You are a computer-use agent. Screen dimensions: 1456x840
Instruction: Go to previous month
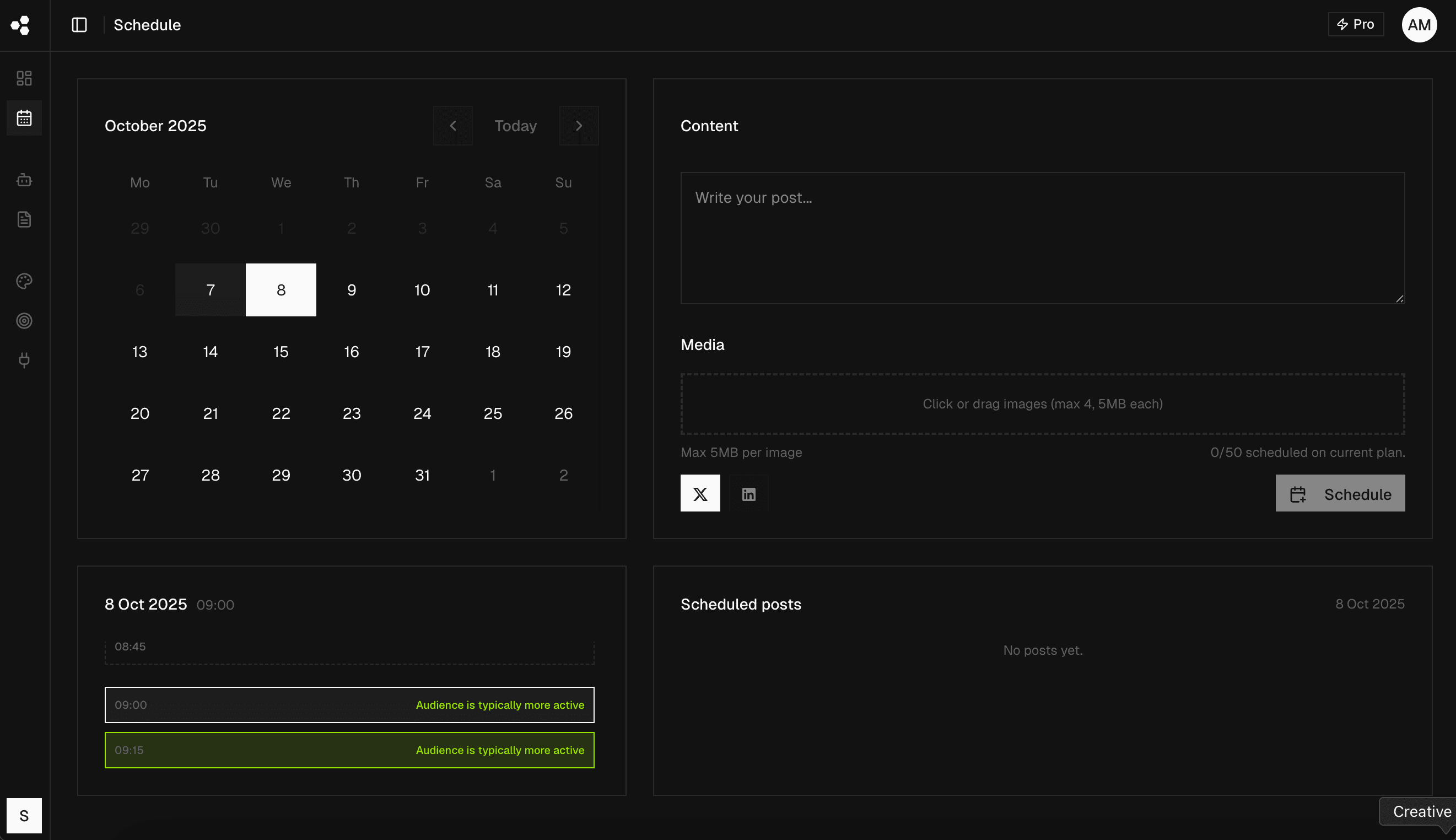453,126
